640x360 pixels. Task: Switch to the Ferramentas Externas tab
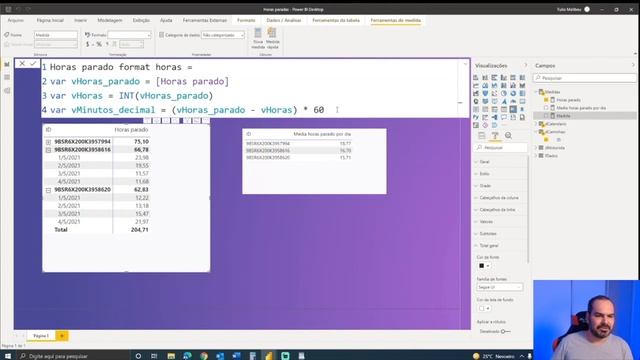pyautogui.click(x=204, y=20)
